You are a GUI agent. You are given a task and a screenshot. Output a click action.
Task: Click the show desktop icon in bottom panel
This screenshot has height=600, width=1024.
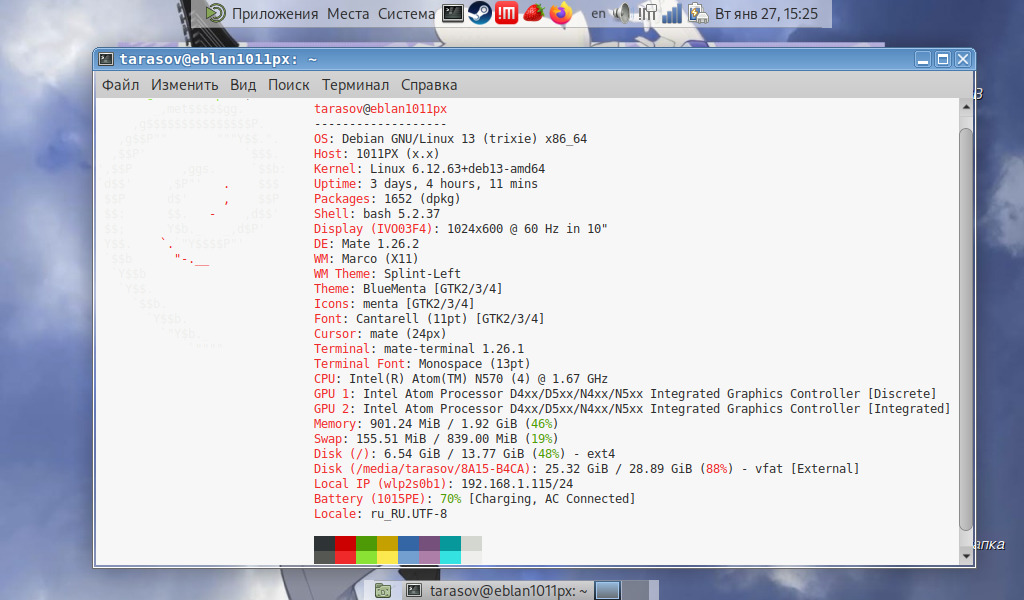pyautogui.click(x=382, y=591)
